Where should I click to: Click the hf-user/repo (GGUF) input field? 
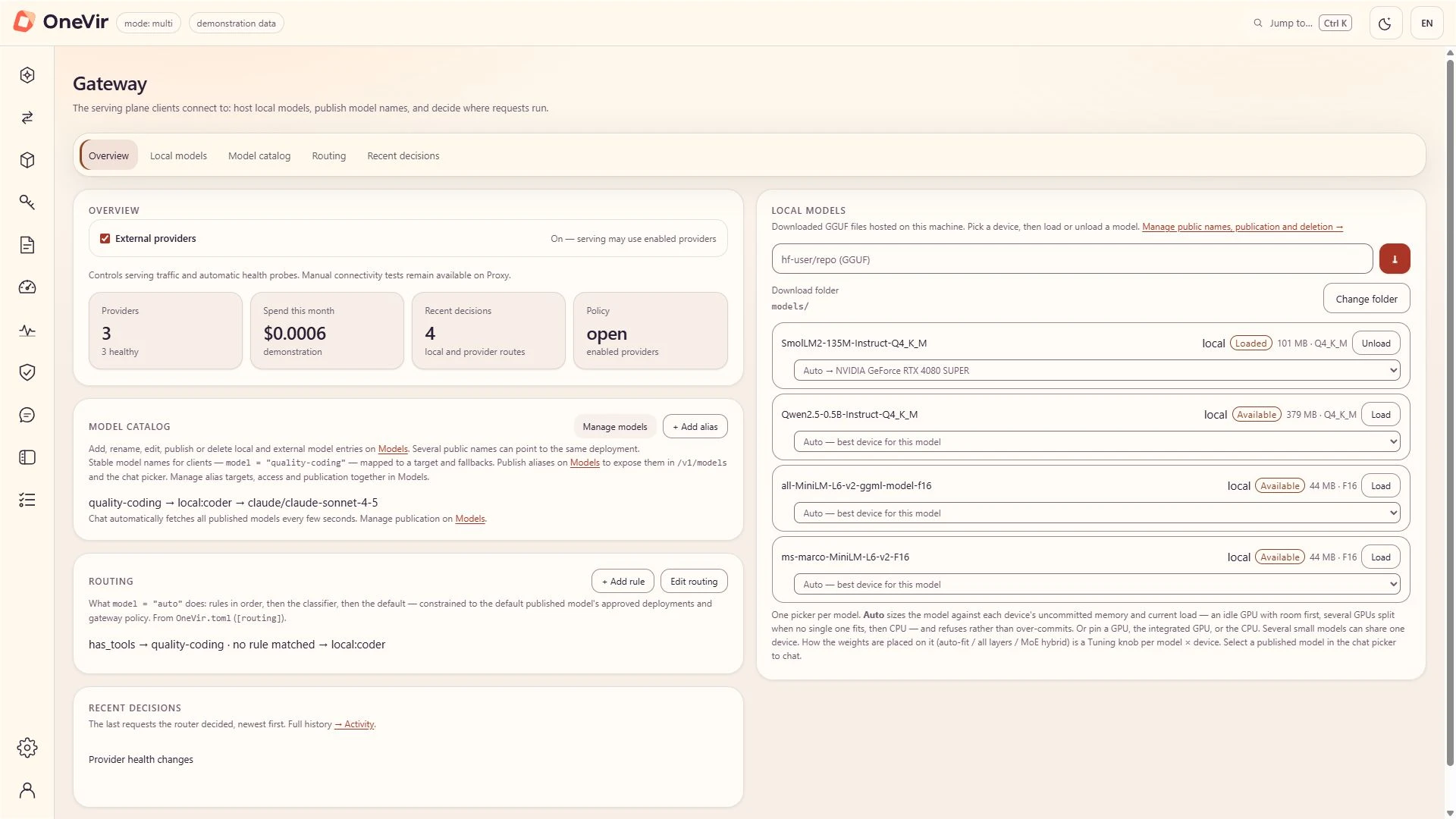tap(1072, 259)
